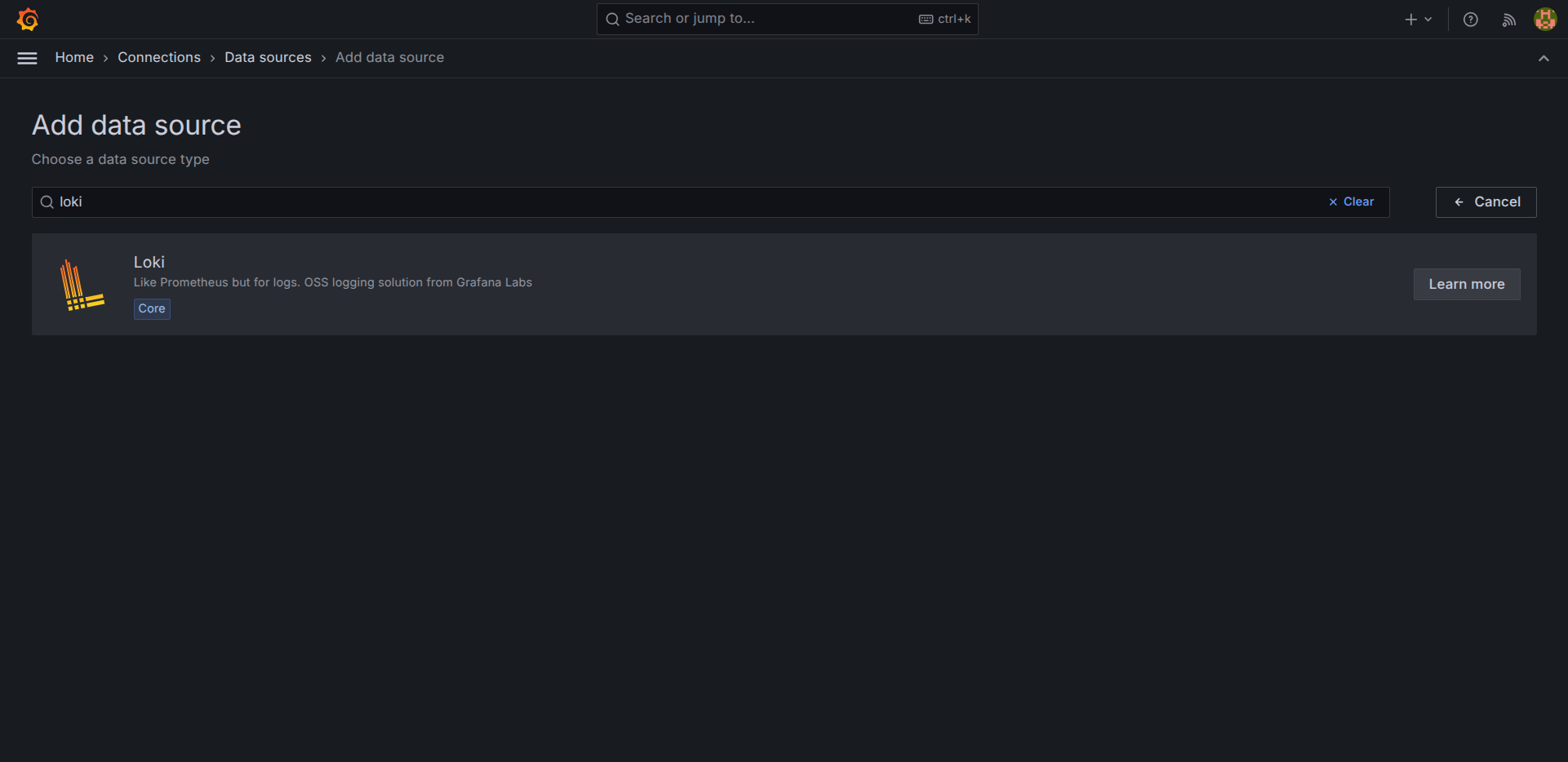Viewport: 1568px width, 762px height.
Task: Click the magnifier icon in the top search
Action: pyautogui.click(x=612, y=19)
